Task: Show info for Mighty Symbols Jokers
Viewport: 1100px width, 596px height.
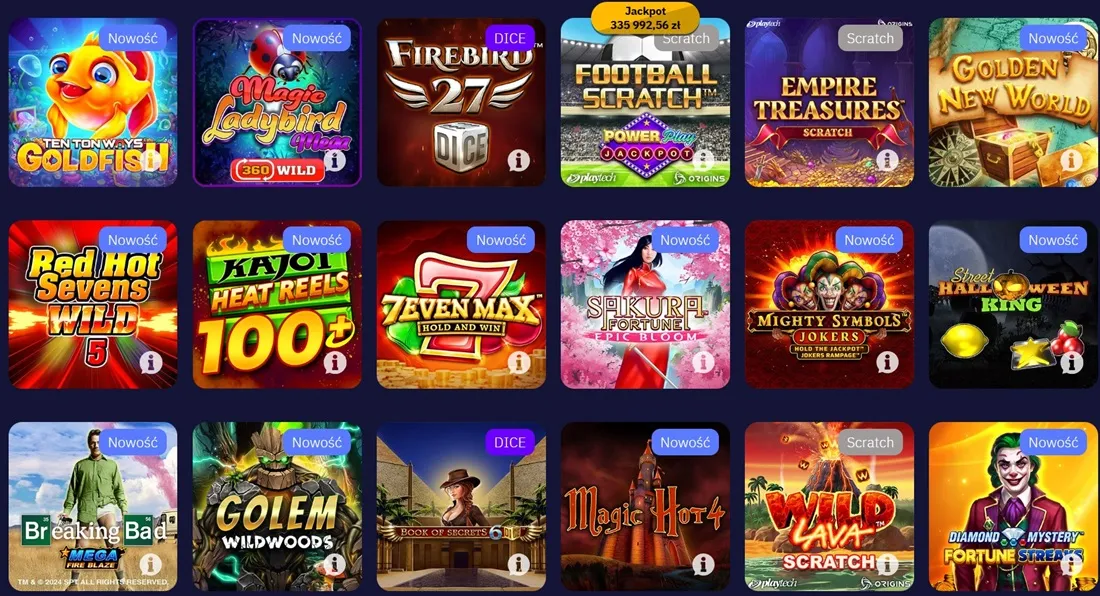Action: point(887,363)
